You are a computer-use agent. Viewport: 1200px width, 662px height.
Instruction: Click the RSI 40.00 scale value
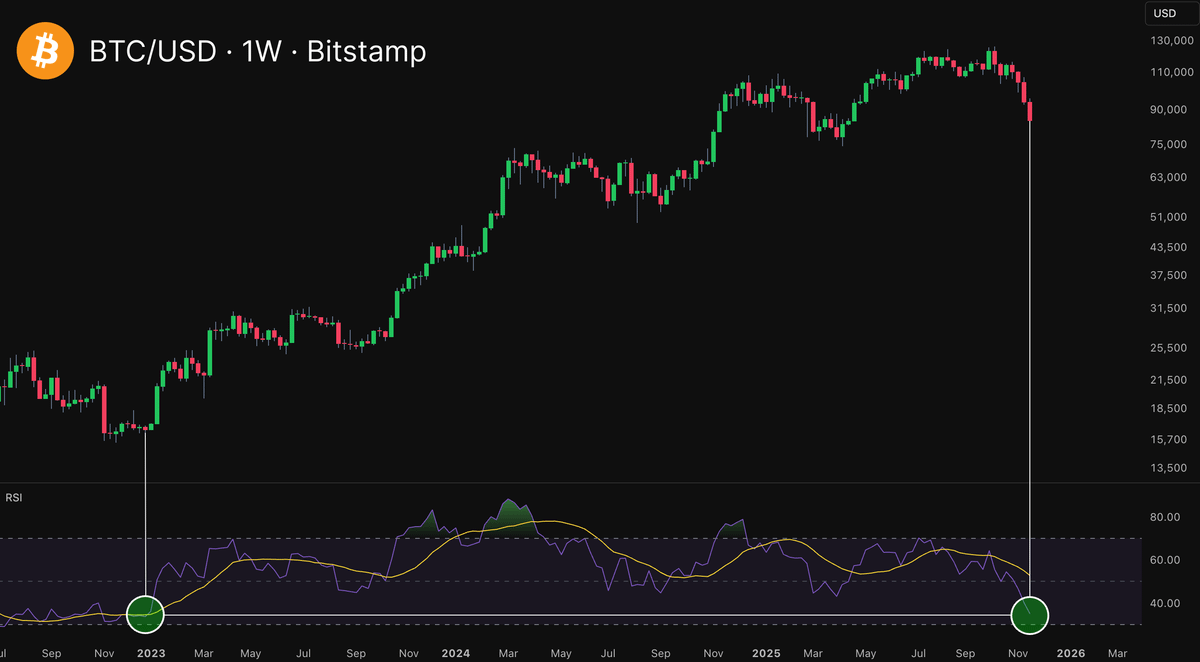[x=1166, y=603]
